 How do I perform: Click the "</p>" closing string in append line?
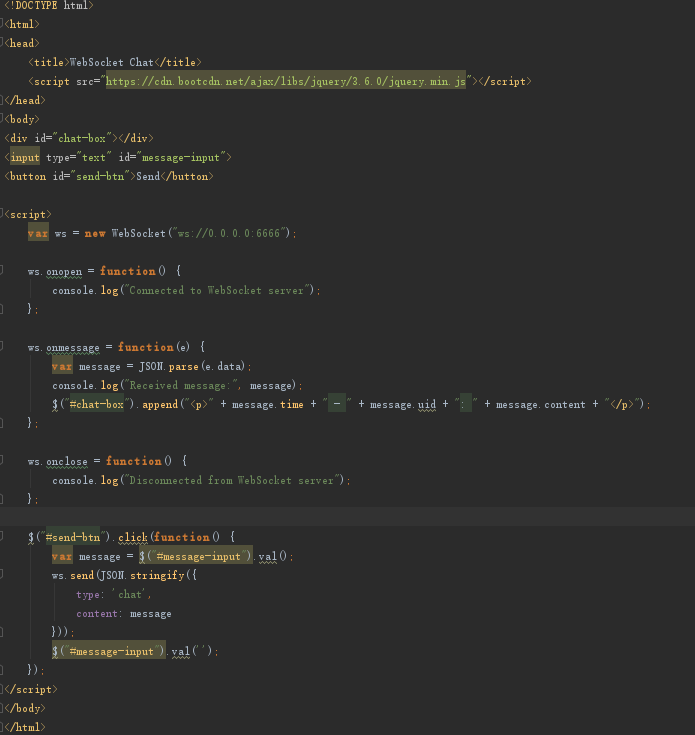pyautogui.click(x=622, y=405)
